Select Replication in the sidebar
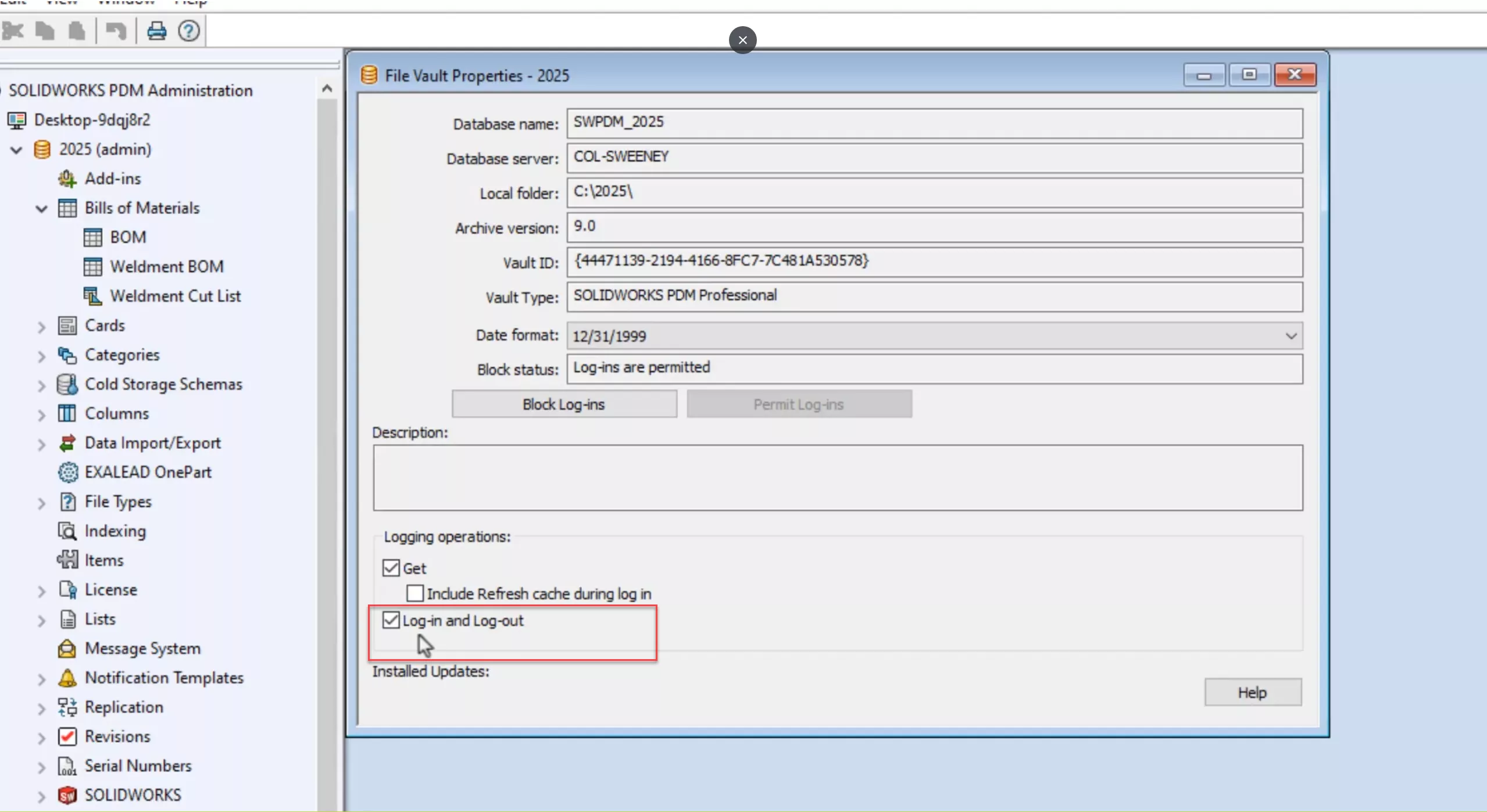 pyautogui.click(x=122, y=706)
